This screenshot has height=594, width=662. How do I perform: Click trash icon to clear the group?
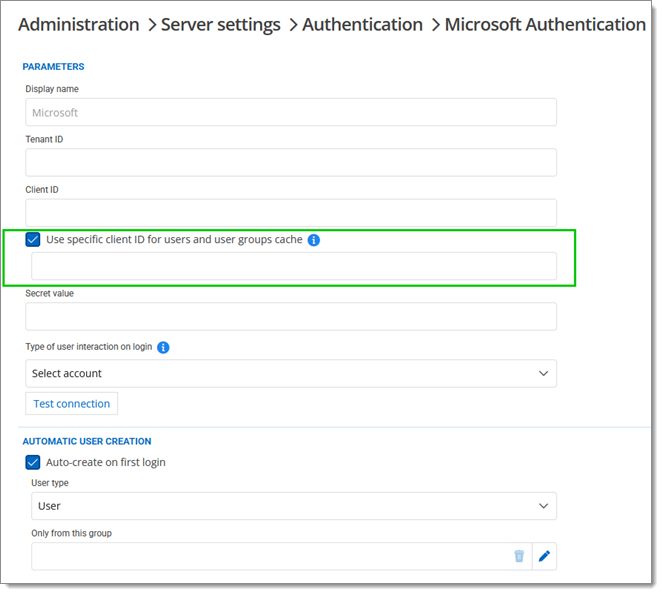pos(519,556)
